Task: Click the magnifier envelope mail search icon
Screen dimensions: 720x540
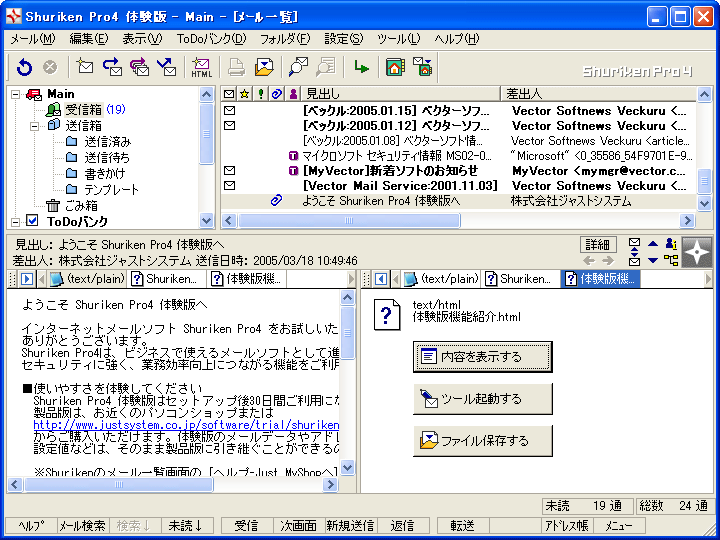Action: [x=298, y=67]
